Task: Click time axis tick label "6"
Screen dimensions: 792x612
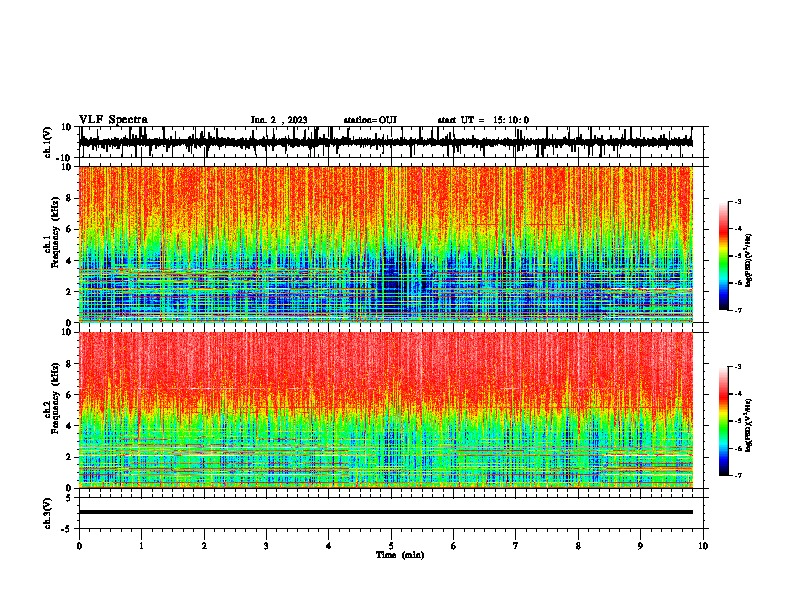Action: click(x=454, y=546)
